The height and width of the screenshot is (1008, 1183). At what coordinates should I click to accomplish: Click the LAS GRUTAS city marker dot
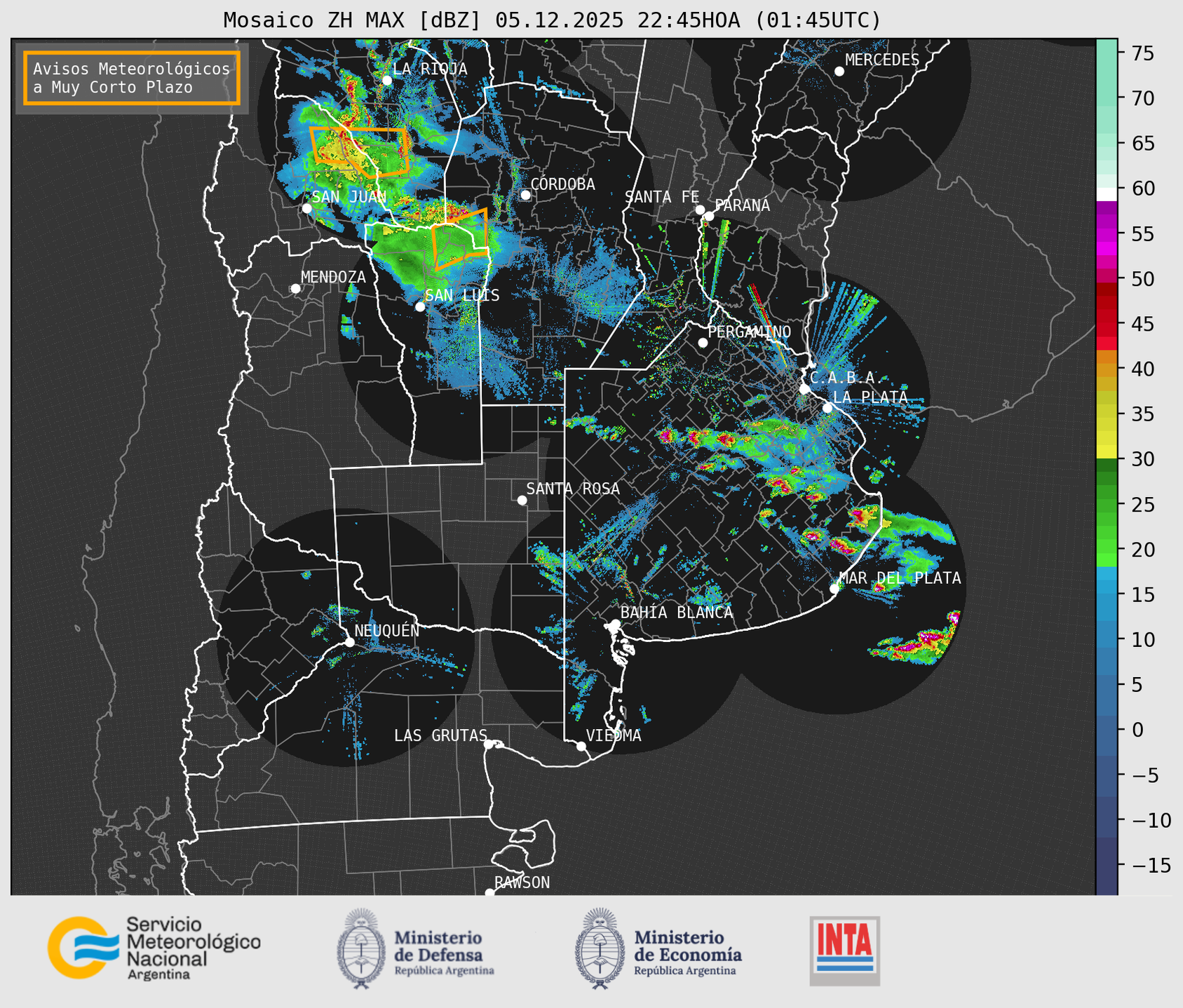[x=489, y=744]
